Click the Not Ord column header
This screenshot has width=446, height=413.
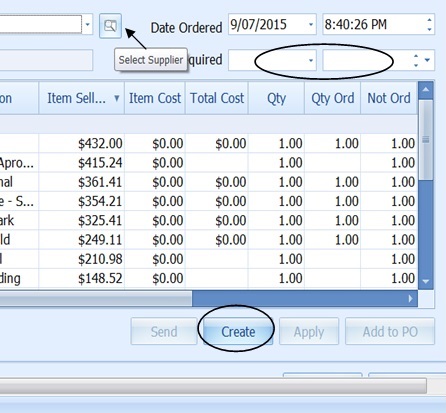(389, 98)
